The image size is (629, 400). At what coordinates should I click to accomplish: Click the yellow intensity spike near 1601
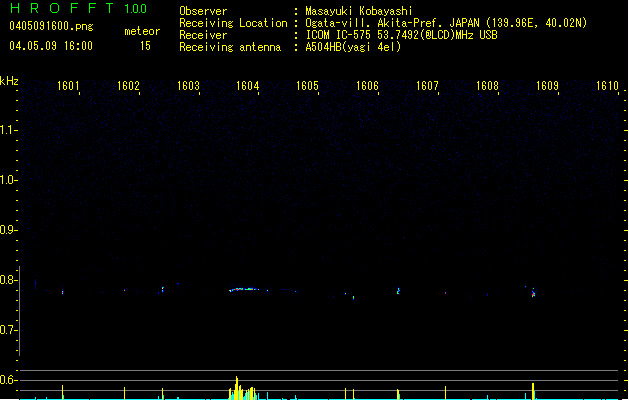coord(62,392)
